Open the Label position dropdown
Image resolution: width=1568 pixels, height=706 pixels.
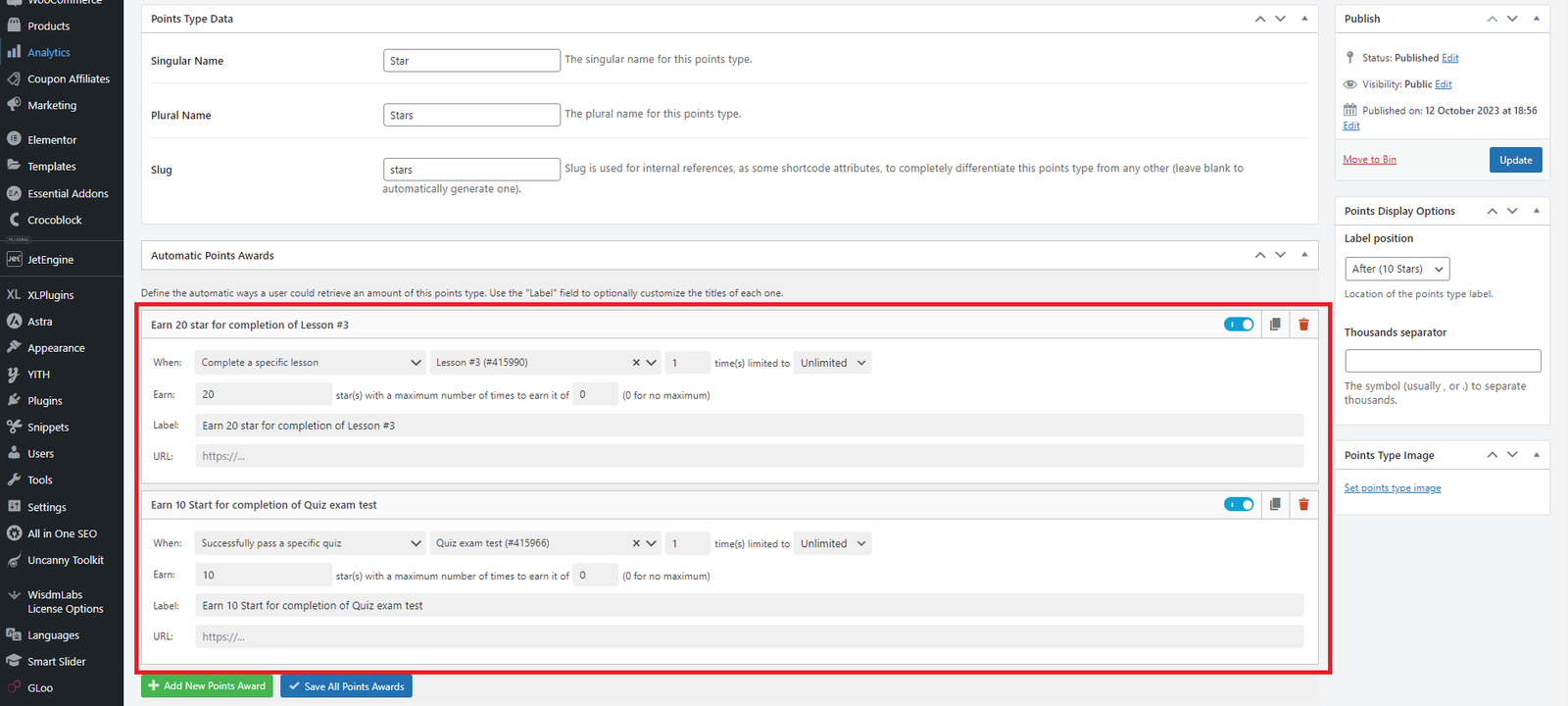pos(1396,269)
